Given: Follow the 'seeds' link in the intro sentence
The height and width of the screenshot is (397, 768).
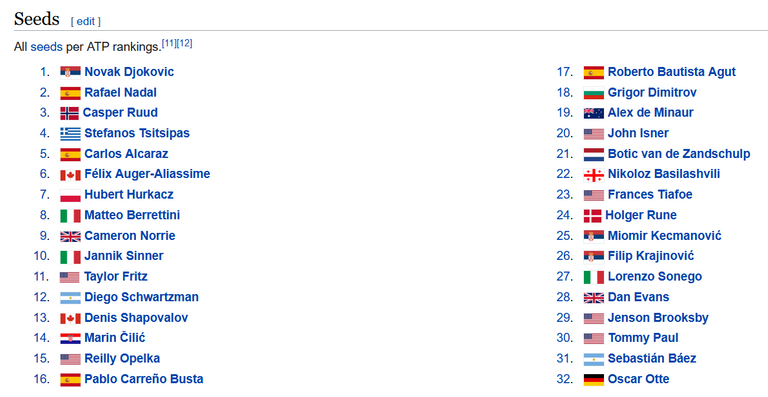Looking at the screenshot, I should 47,47.
